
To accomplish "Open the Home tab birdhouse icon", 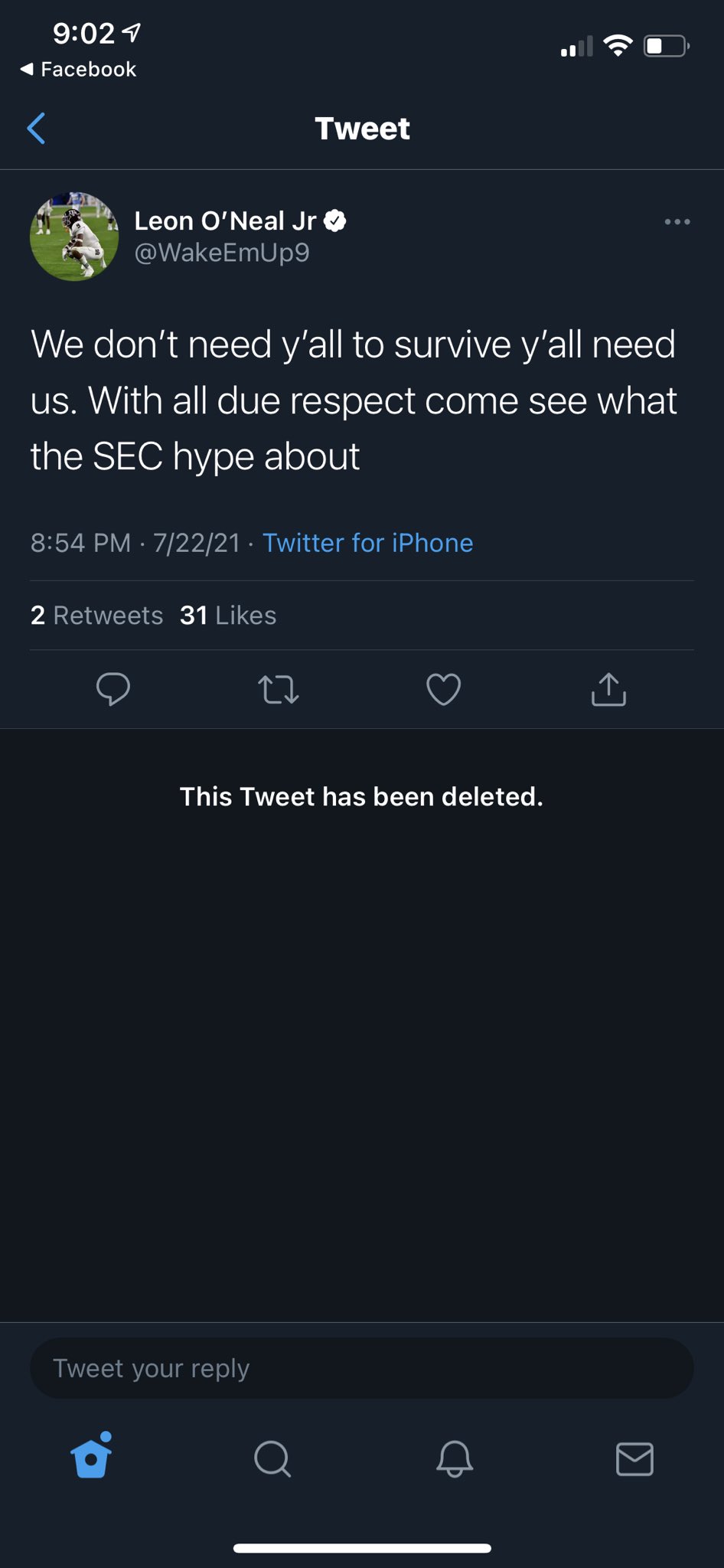I will click(x=91, y=1457).
